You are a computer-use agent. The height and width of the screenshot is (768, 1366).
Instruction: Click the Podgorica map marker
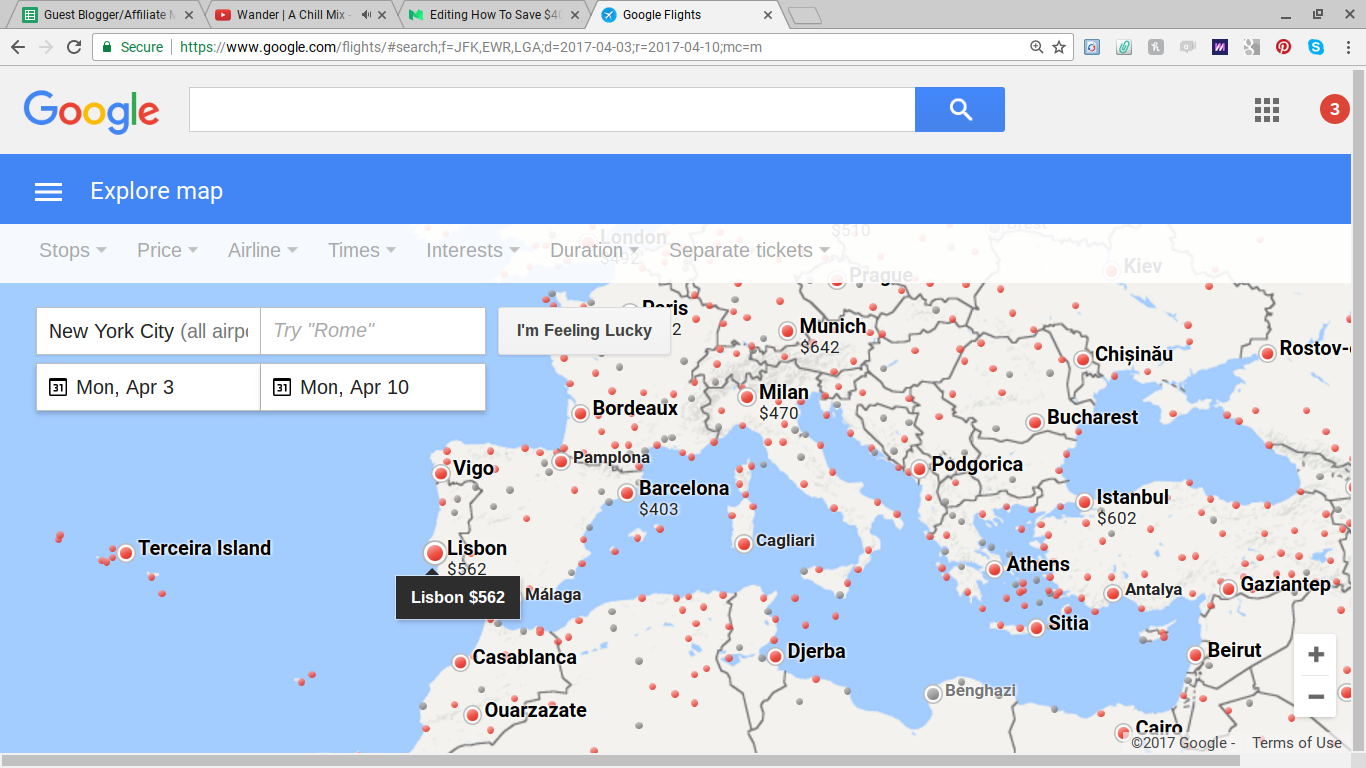coord(919,469)
